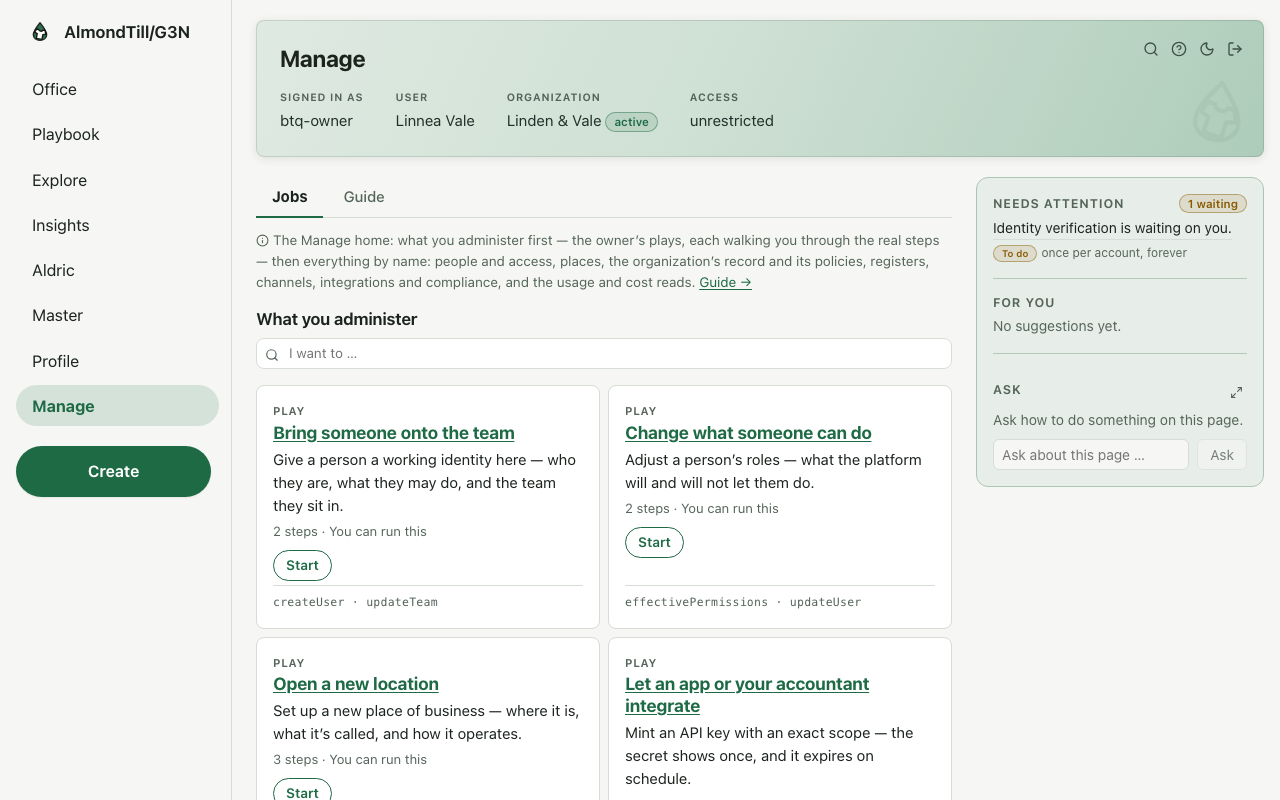The image size is (1280, 800).
Task: Open Insights in the sidebar
Action: pos(117,225)
